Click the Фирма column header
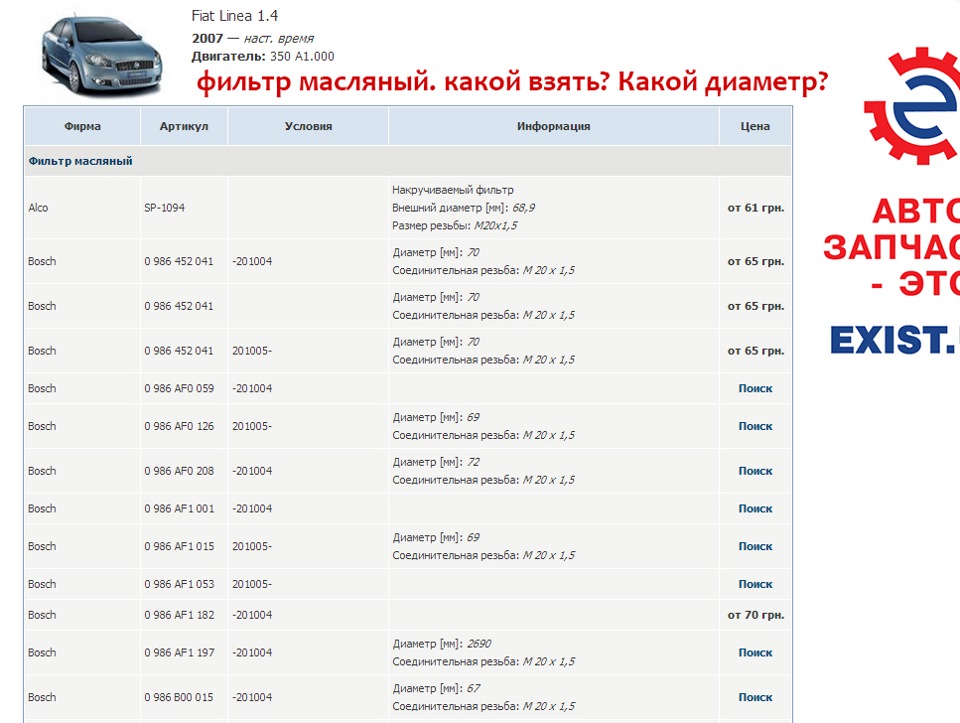This screenshot has height=723, width=960. [82, 126]
